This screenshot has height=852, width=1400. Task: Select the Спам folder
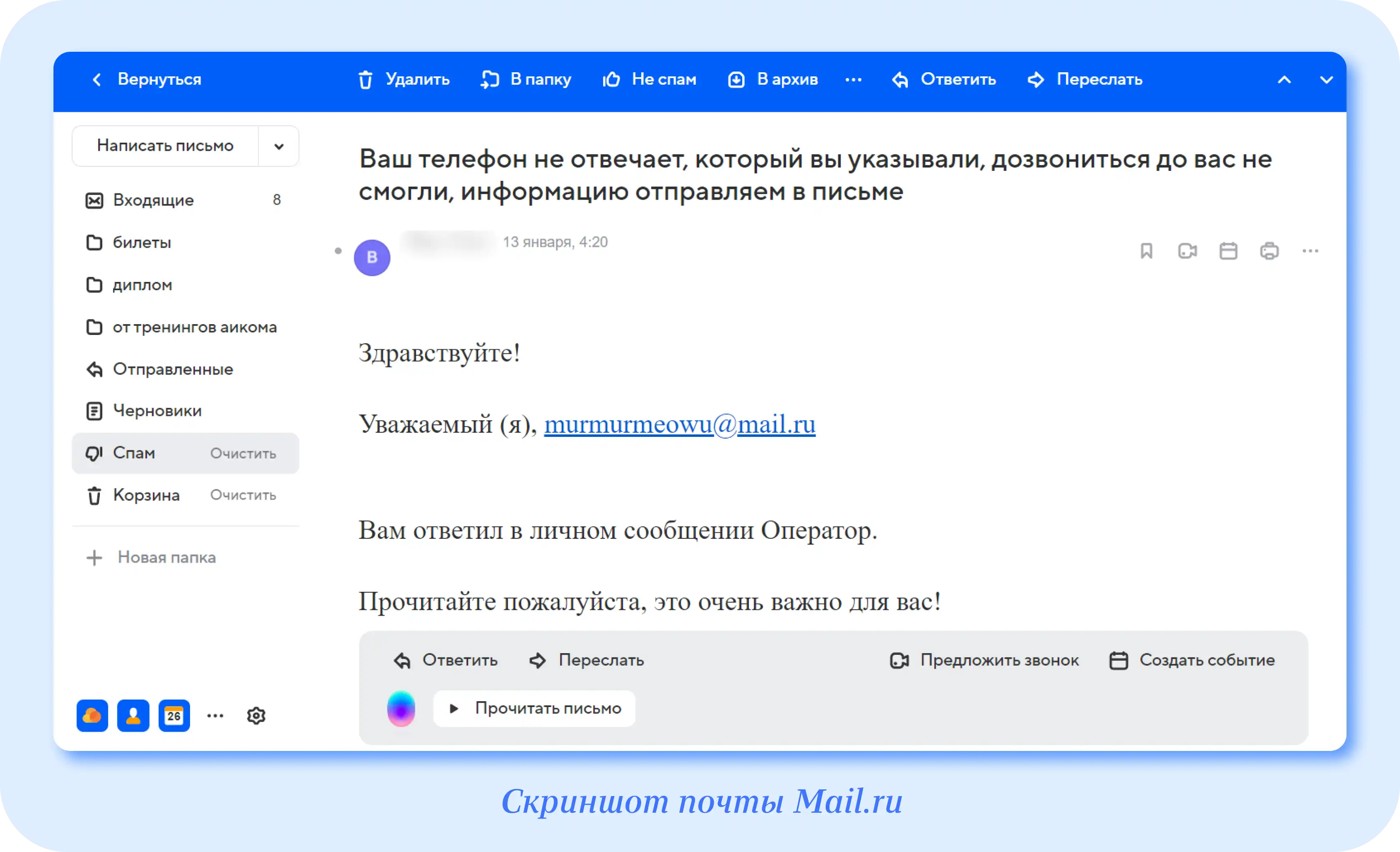pyautogui.click(x=185, y=453)
